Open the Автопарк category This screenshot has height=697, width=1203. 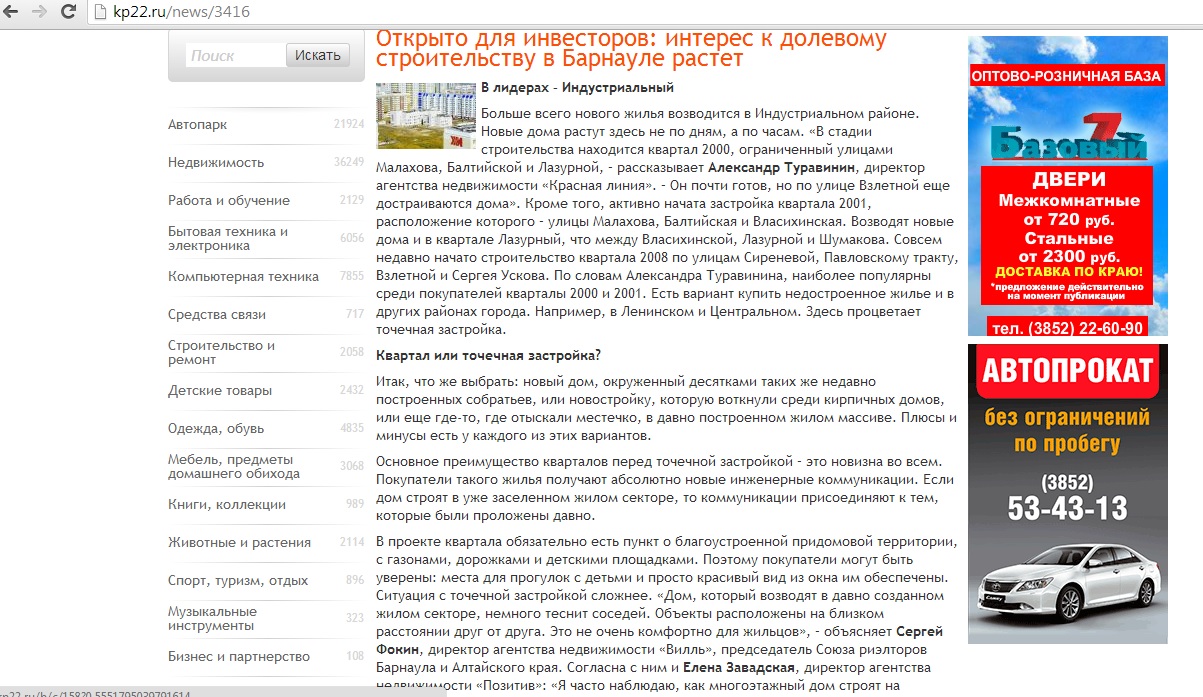point(198,125)
